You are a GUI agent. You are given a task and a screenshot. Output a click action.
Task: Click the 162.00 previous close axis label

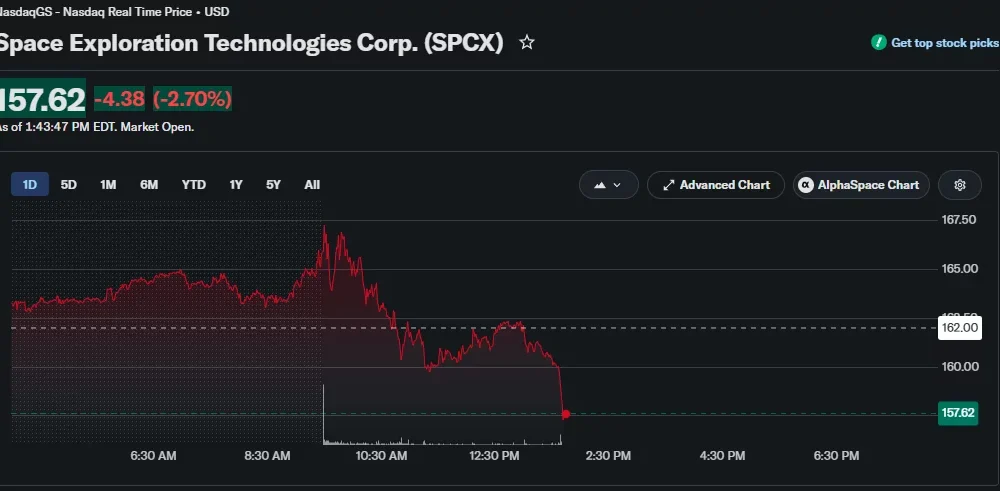click(x=959, y=328)
